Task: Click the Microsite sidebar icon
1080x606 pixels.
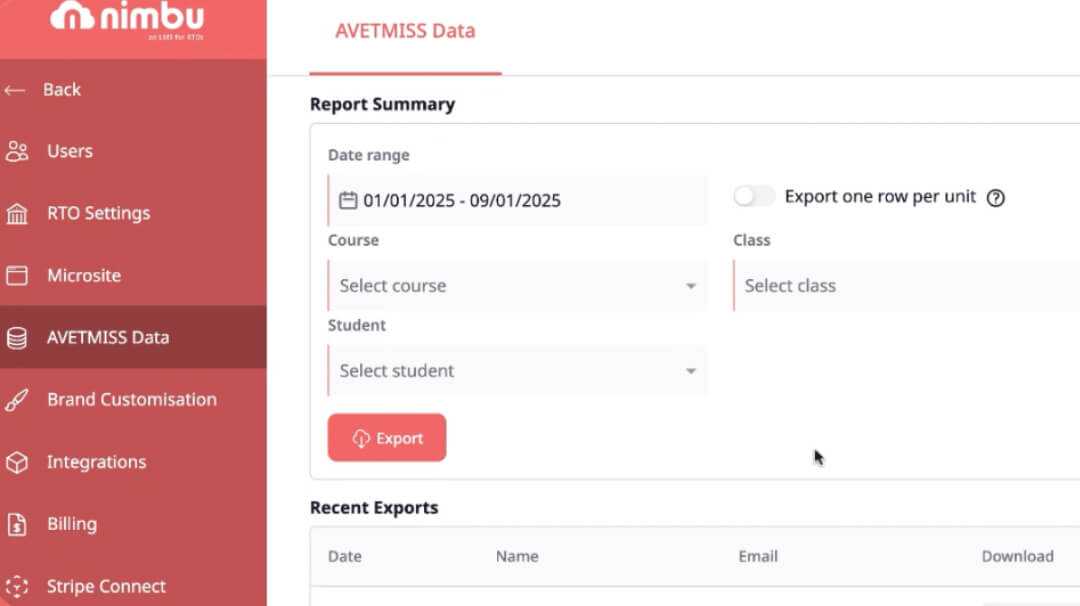Action: point(16,275)
